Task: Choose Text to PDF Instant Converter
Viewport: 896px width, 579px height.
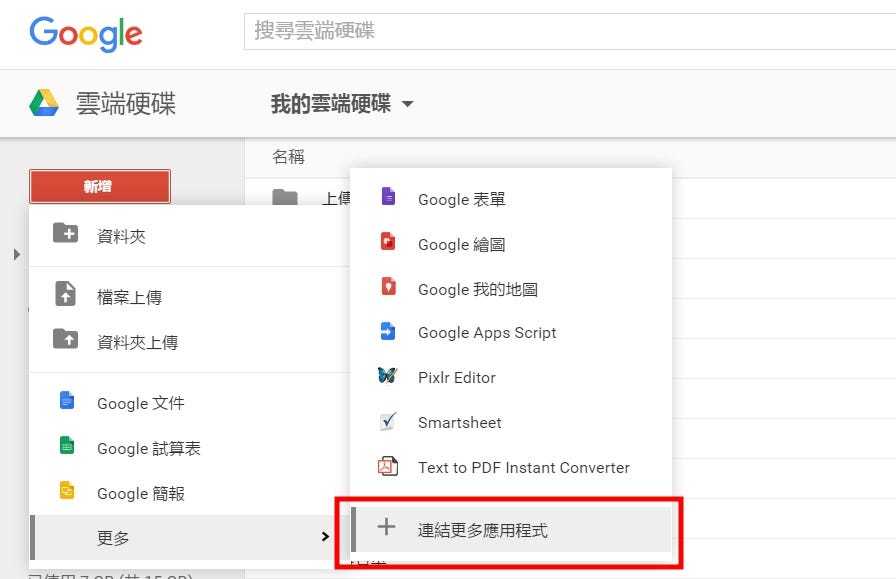Action: tap(511, 468)
